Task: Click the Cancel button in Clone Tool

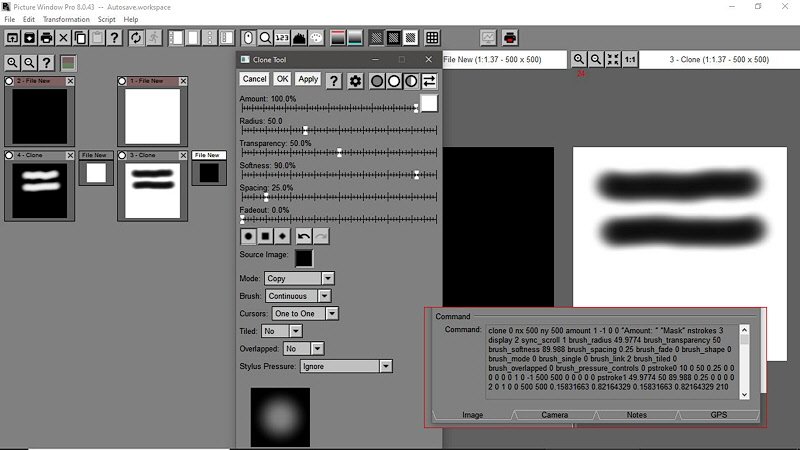Action: pyautogui.click(x=254, y=79)
